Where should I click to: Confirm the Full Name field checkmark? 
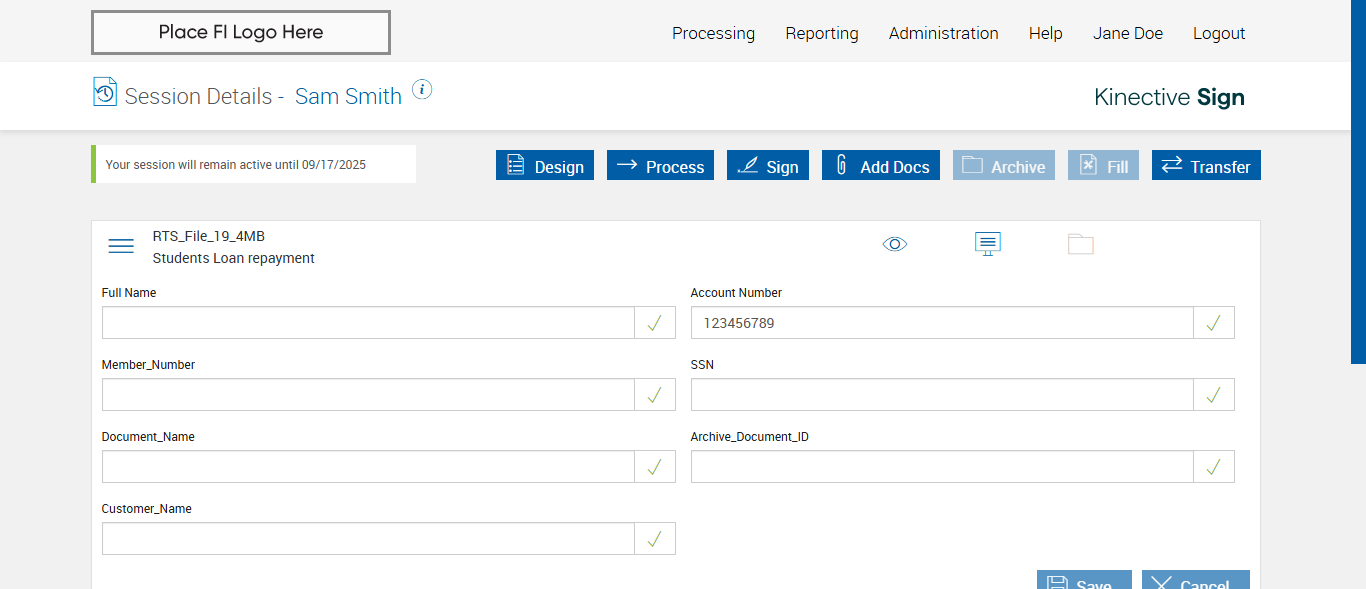[655, 323]
